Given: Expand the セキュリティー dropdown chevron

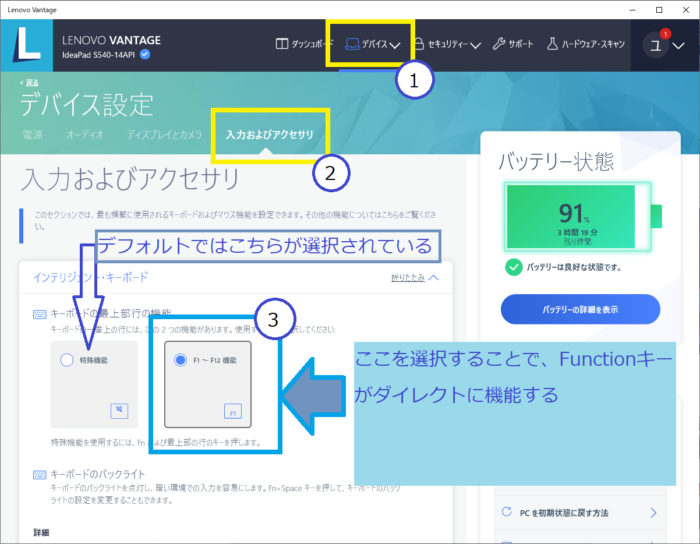Looking at the screenshot, I should click(x=475, y=45).
